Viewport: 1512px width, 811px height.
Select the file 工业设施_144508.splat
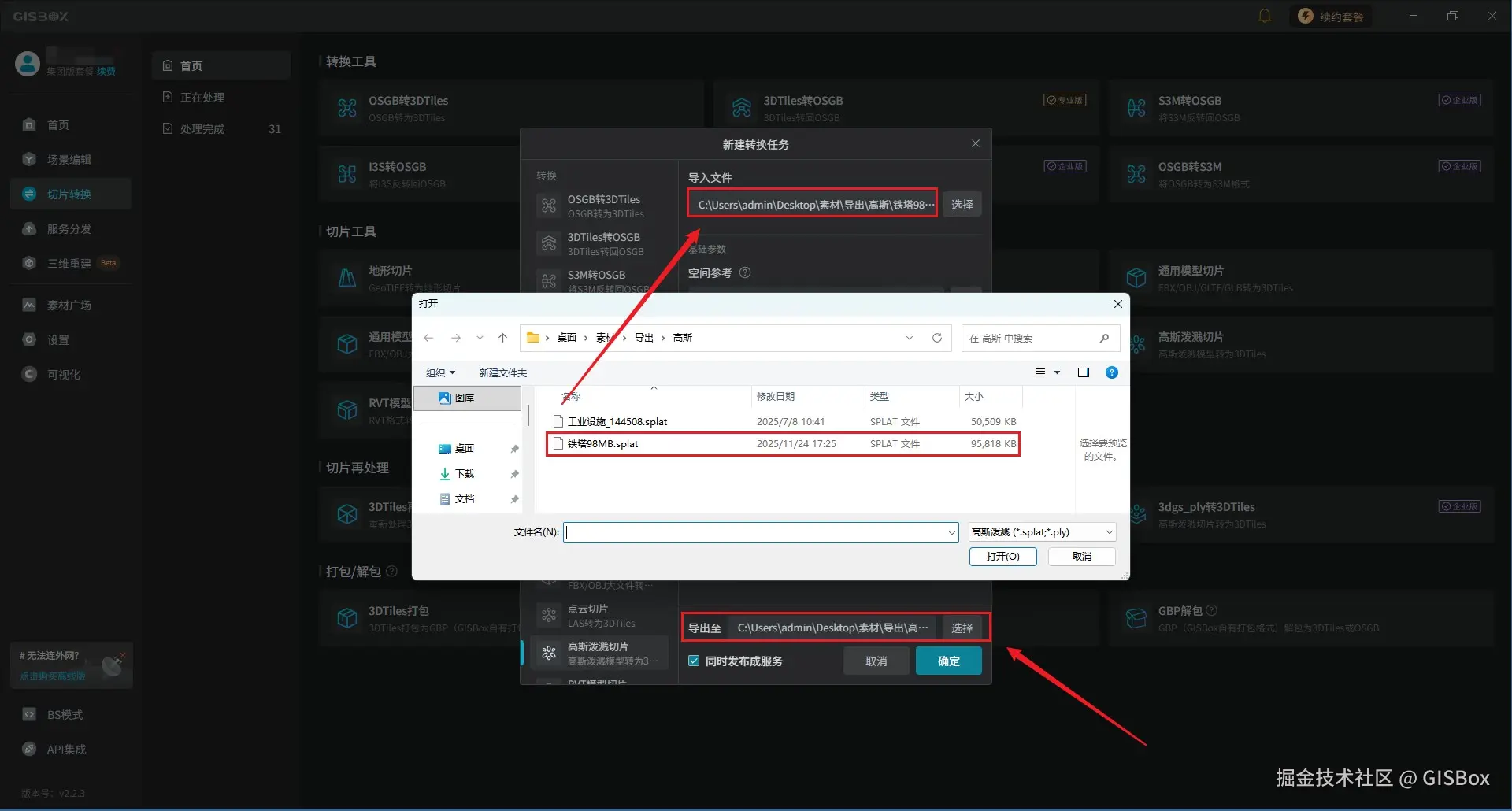coord(784,421)
